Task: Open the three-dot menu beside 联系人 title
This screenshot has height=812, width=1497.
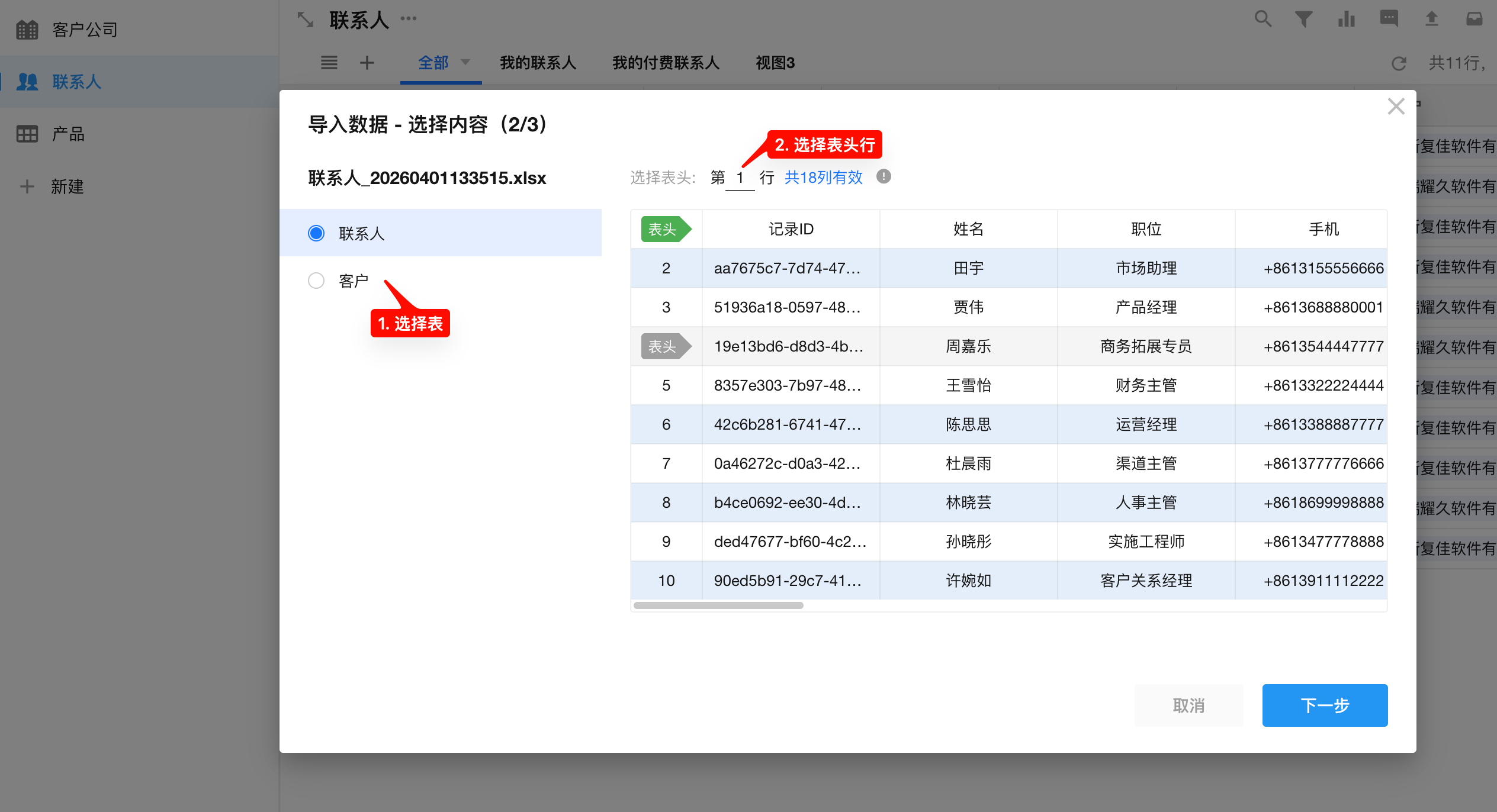Action: (409, 18)
